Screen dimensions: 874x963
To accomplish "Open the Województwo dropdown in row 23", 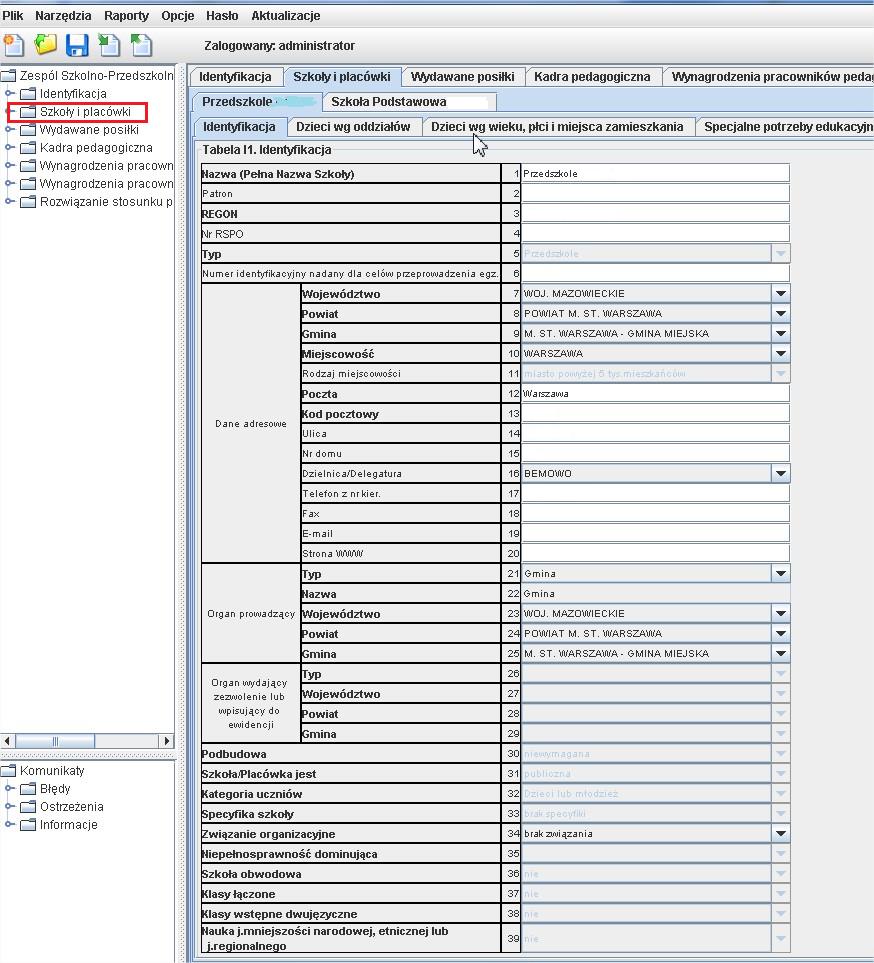I will (781, 614).
